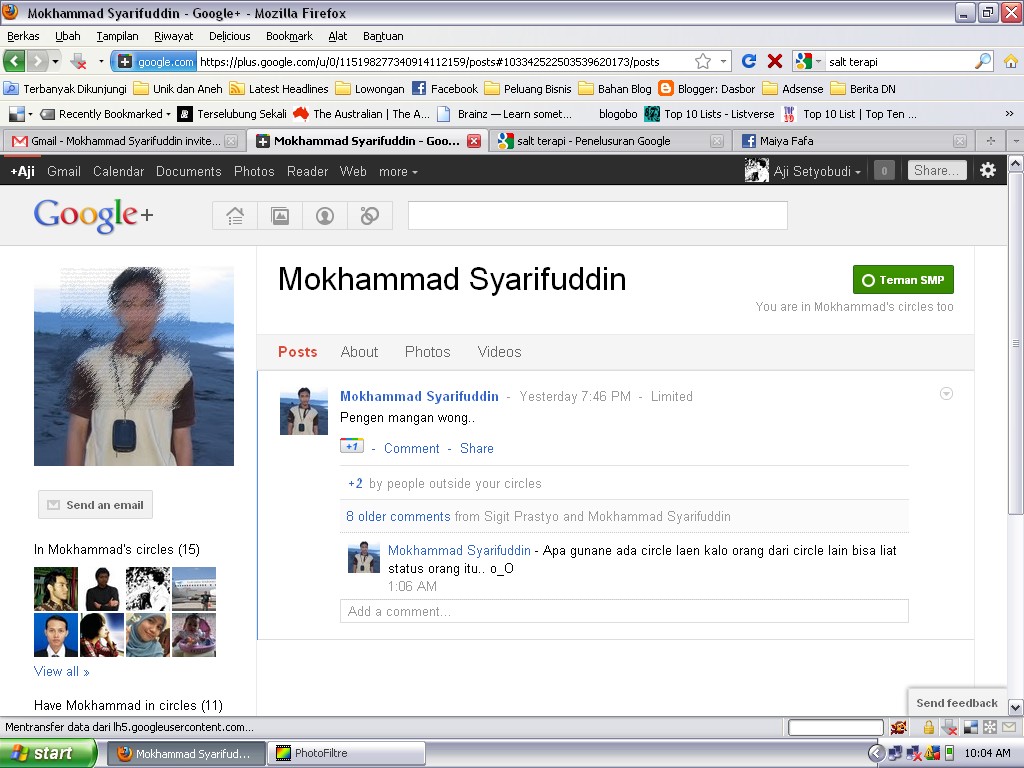The image size is (1024, 768).
Task: Open Facebook bookmark in bookmarks bar
Action: (445, 89)
